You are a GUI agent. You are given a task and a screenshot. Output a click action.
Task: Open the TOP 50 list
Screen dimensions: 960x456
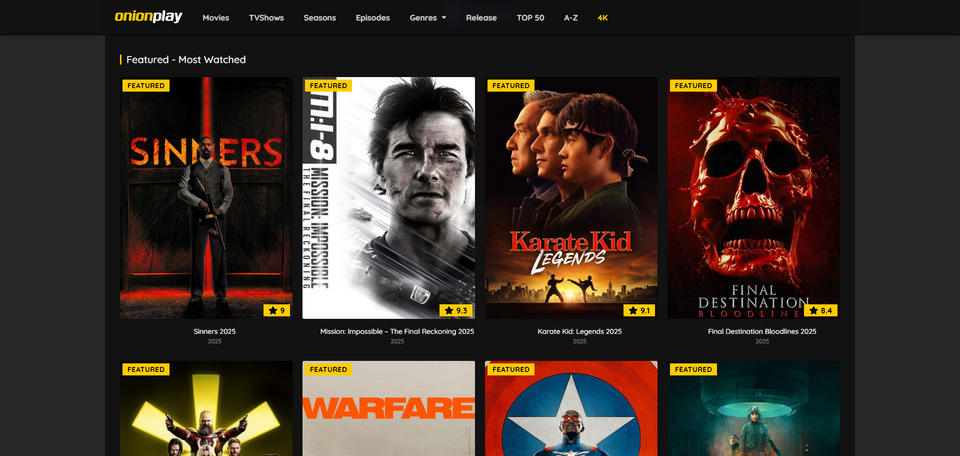[530, 18]
